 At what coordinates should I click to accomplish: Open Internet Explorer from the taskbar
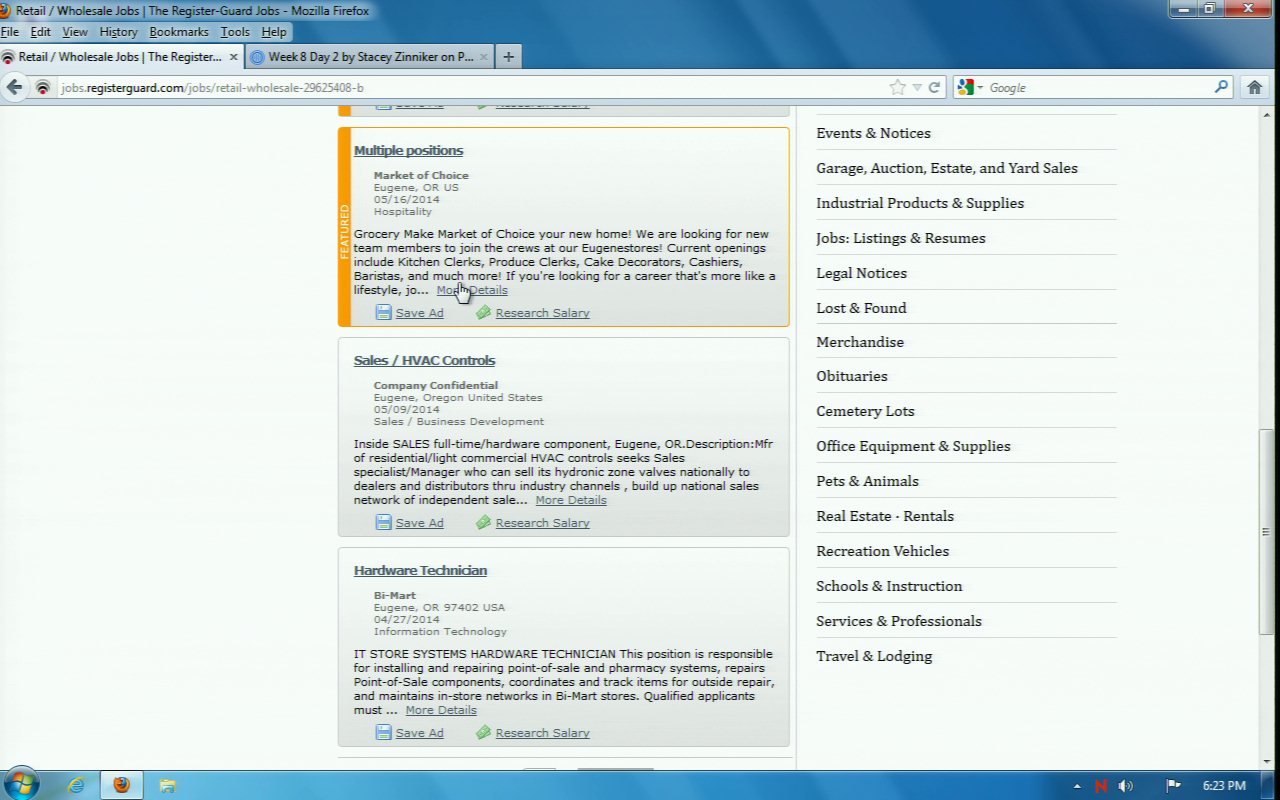coord(76,785)
